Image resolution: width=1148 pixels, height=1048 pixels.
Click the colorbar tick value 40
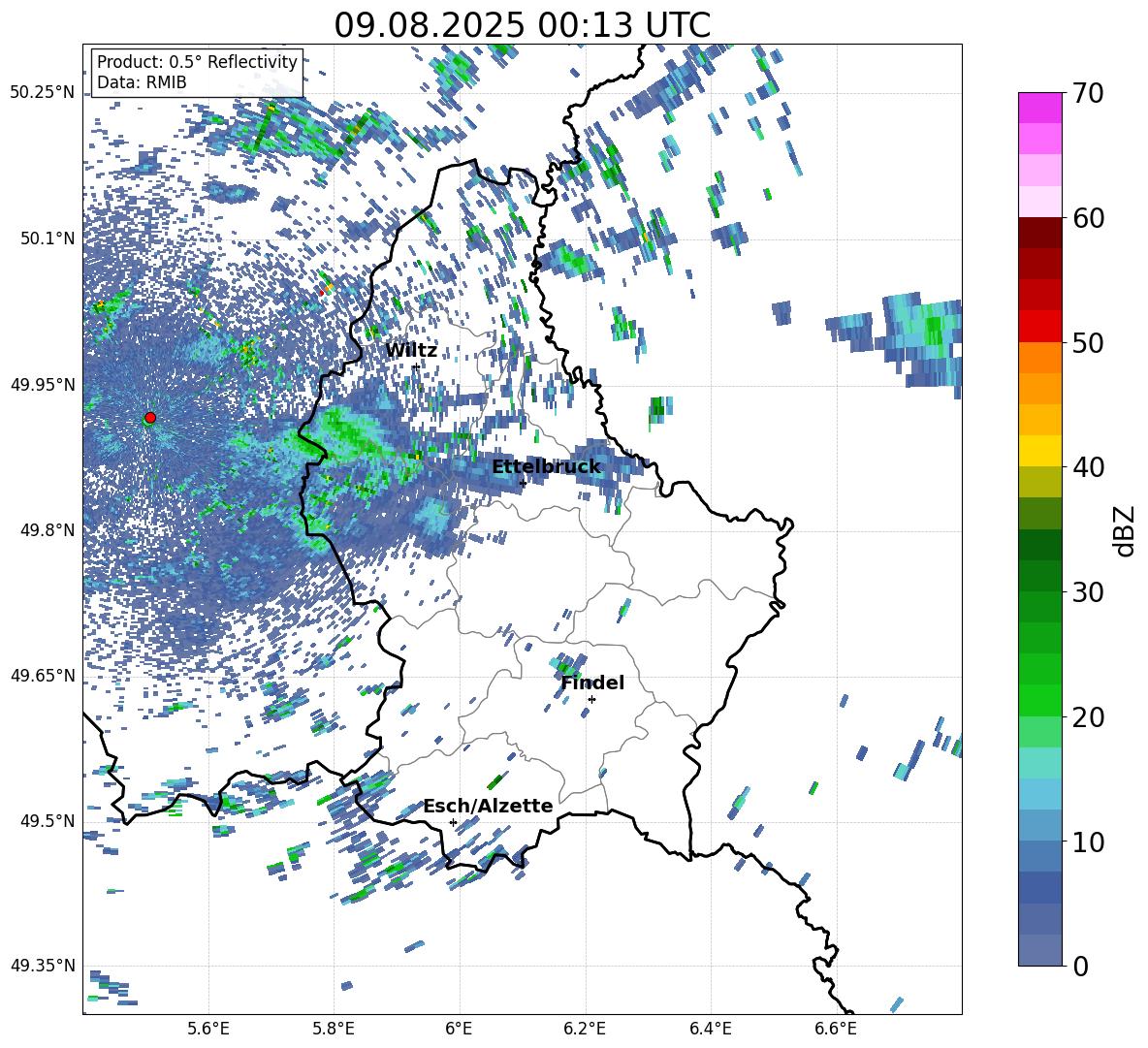click(x=1087, y=467)
